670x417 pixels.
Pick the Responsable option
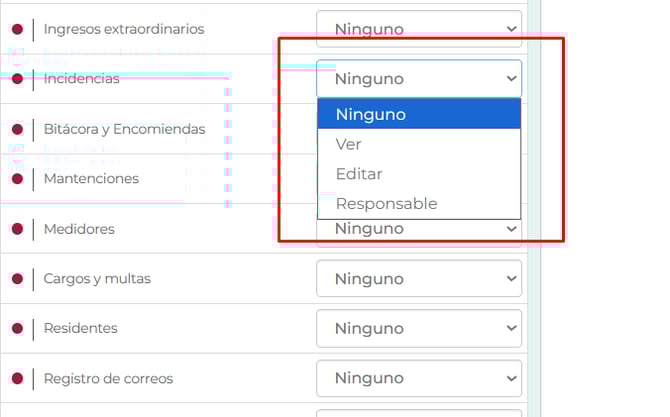tap(419, 204)
